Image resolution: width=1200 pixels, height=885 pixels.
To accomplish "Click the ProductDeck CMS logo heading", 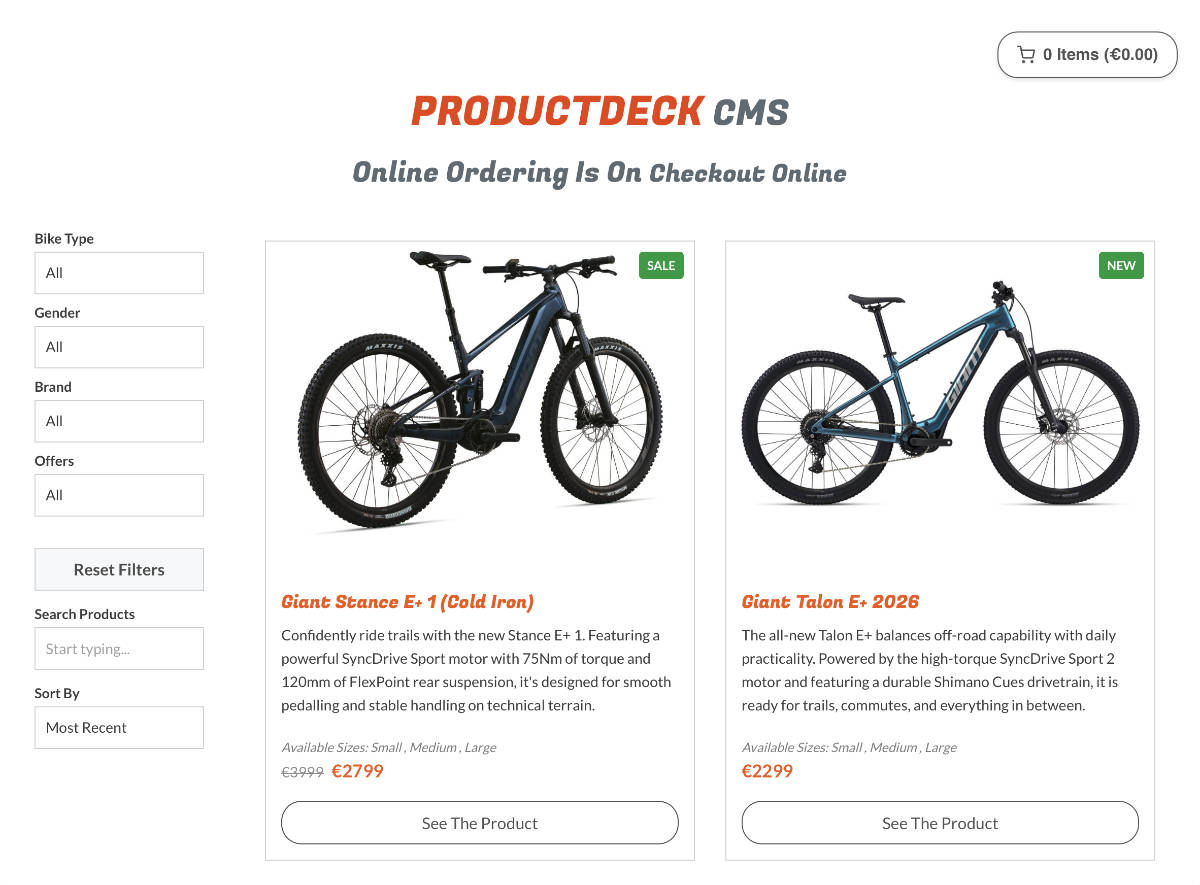I will 599,112.
